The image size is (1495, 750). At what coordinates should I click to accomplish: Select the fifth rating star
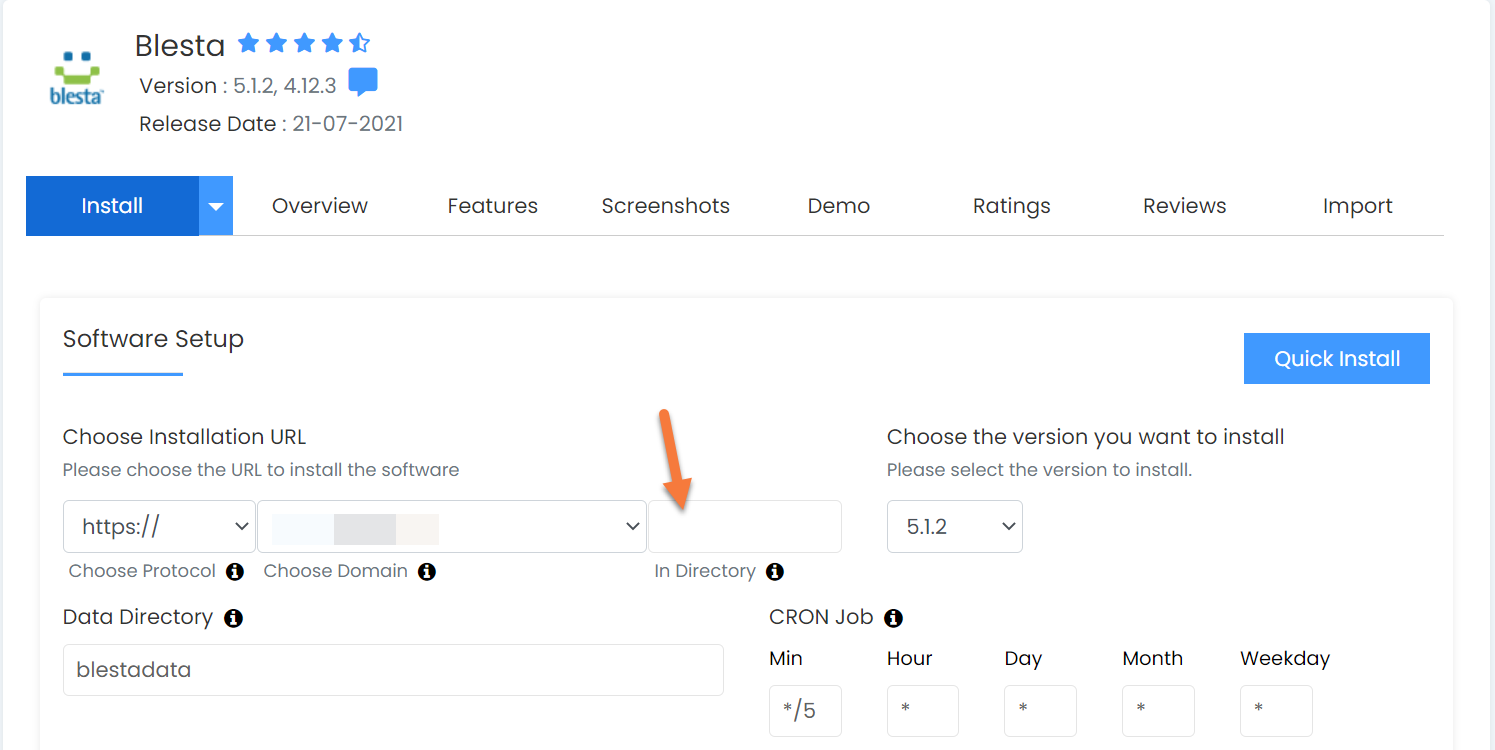[358, 43]
